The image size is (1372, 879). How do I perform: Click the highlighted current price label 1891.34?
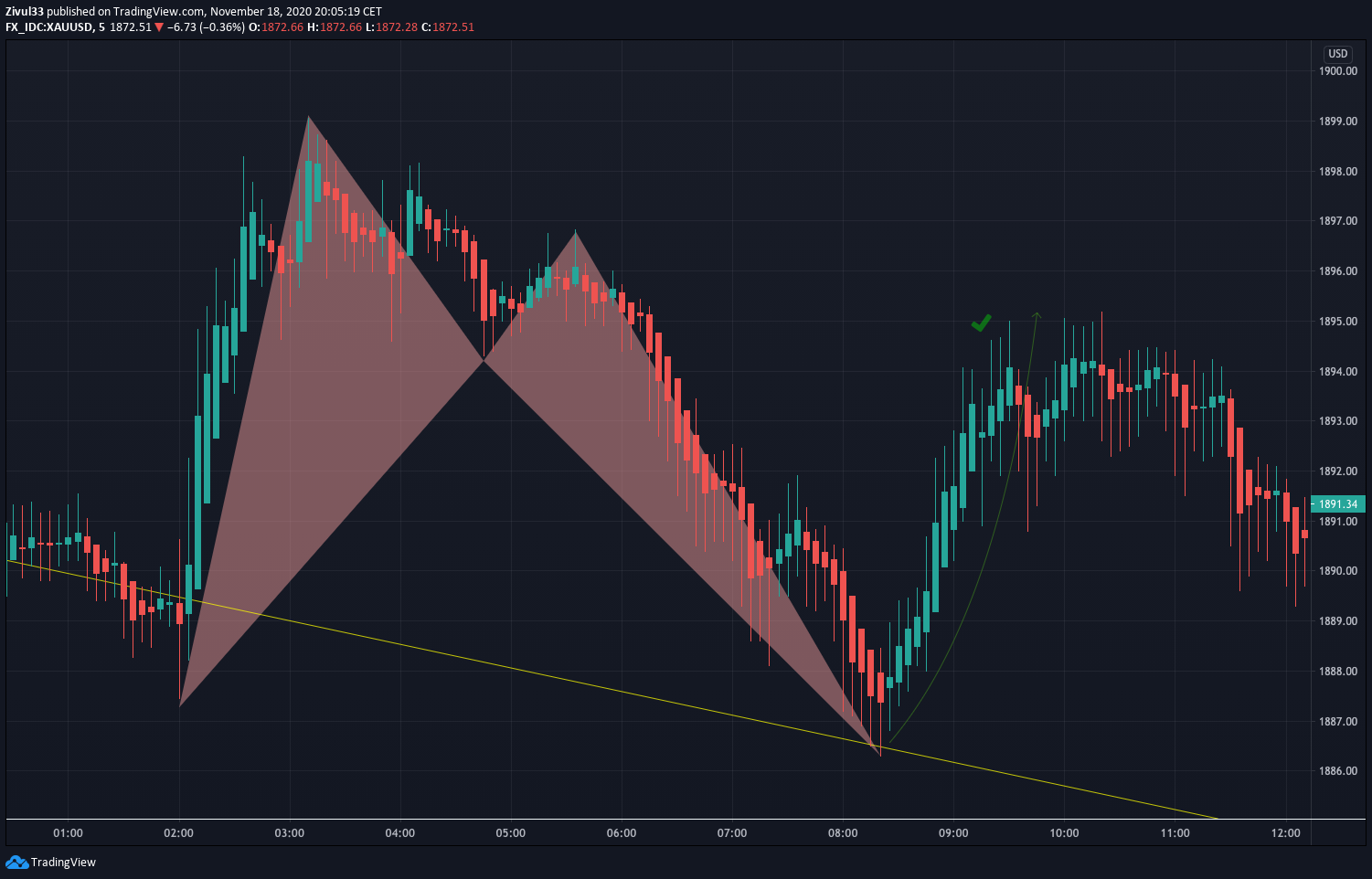(x=1337, y=504)
